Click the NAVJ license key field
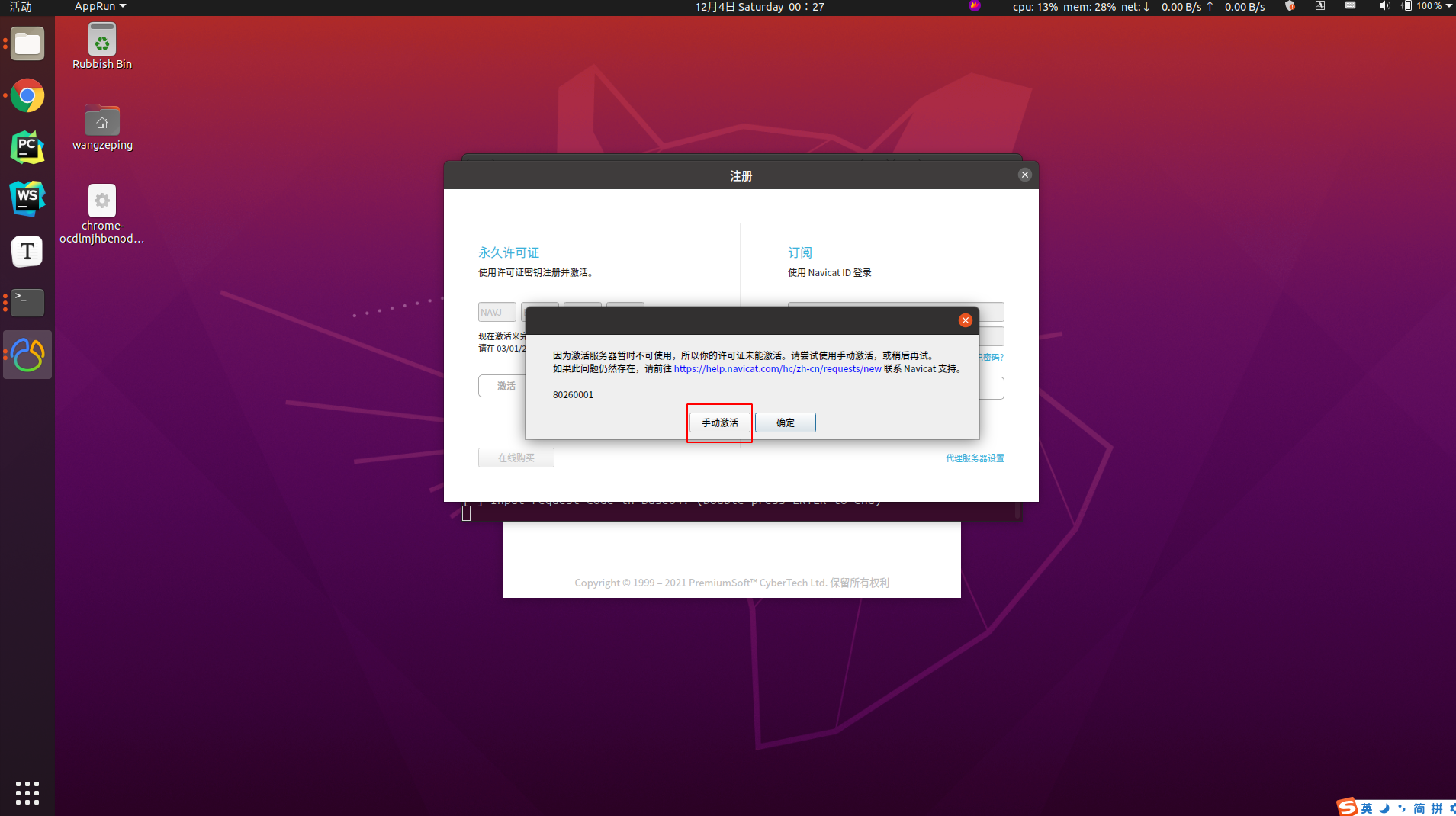The width and height of the screenshot is (1456, 816). coord(497,312)
